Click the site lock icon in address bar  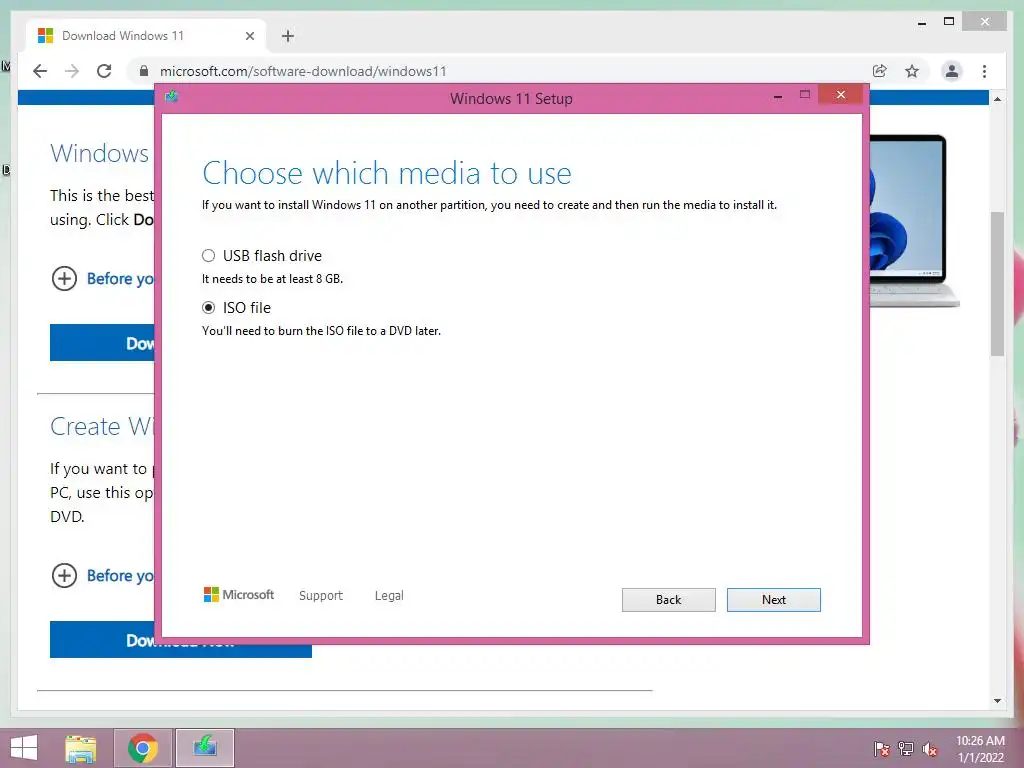pos(144,71)
